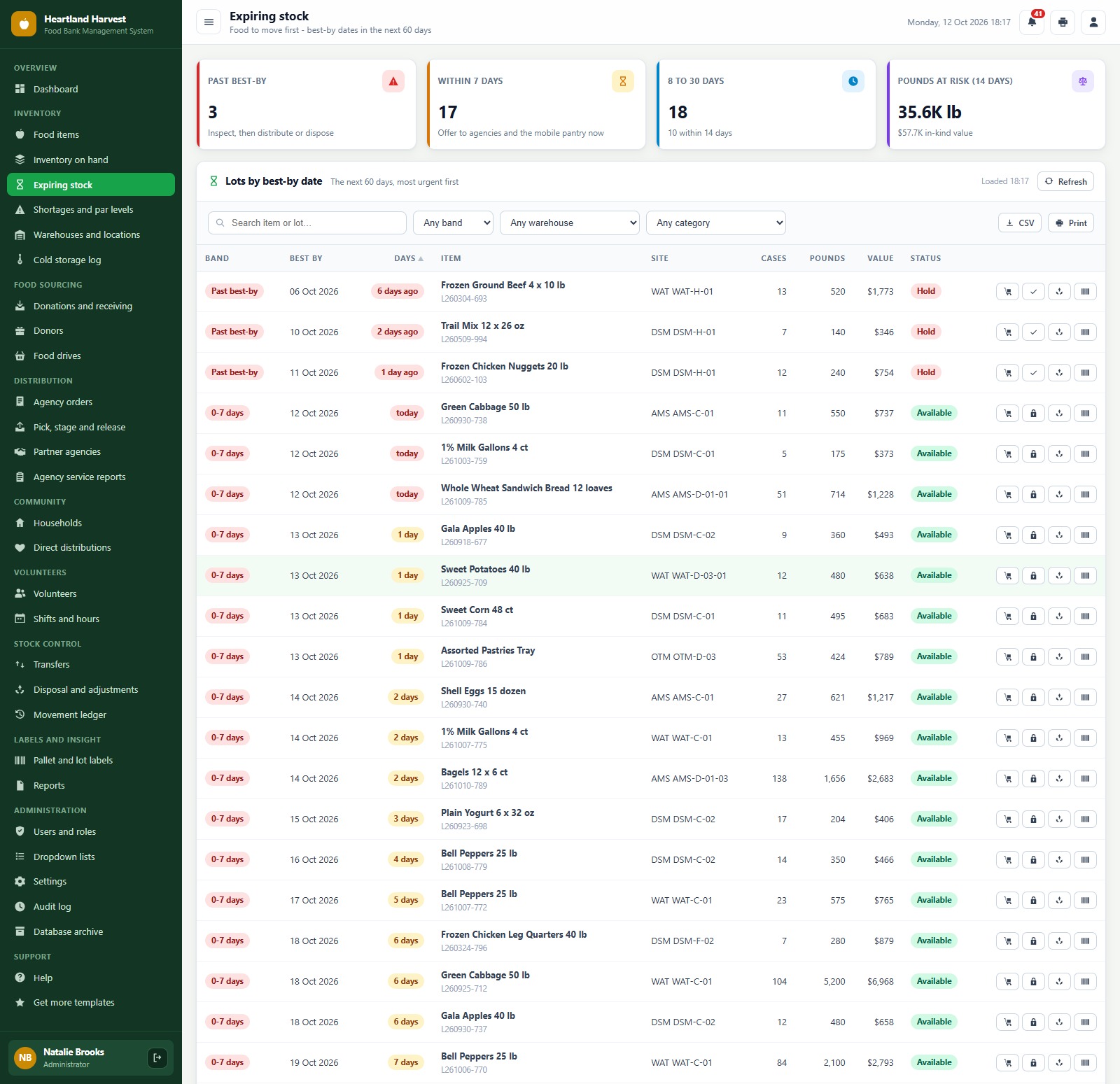Click the Refresh button

click(x=1065, y=182)
